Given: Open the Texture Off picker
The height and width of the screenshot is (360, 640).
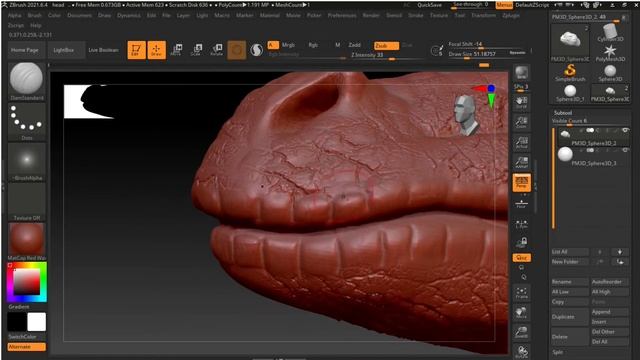Looking at the screenshot, I should pos(27,201).
